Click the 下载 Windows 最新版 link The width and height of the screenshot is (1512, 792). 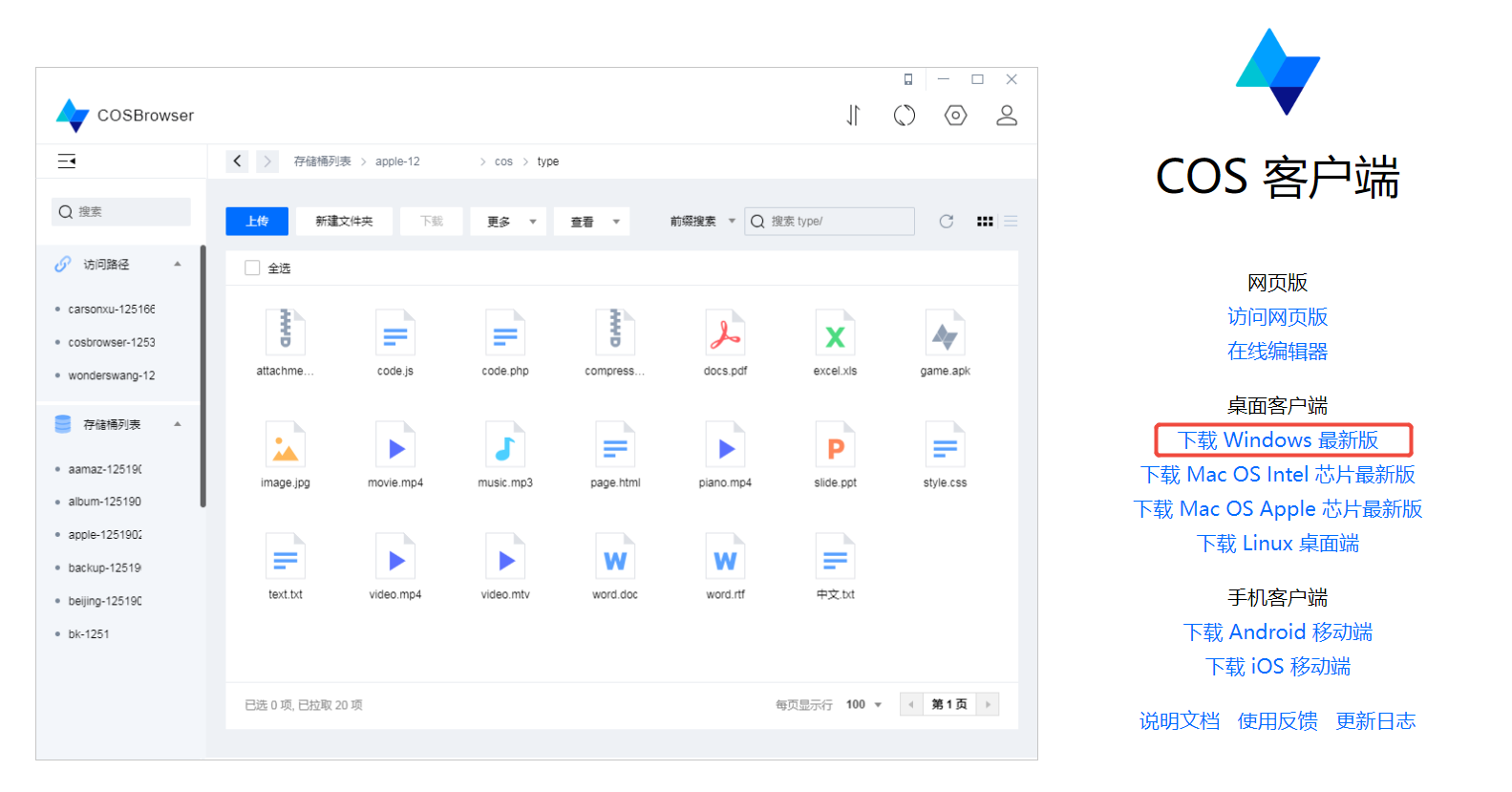click(1278, 440)
